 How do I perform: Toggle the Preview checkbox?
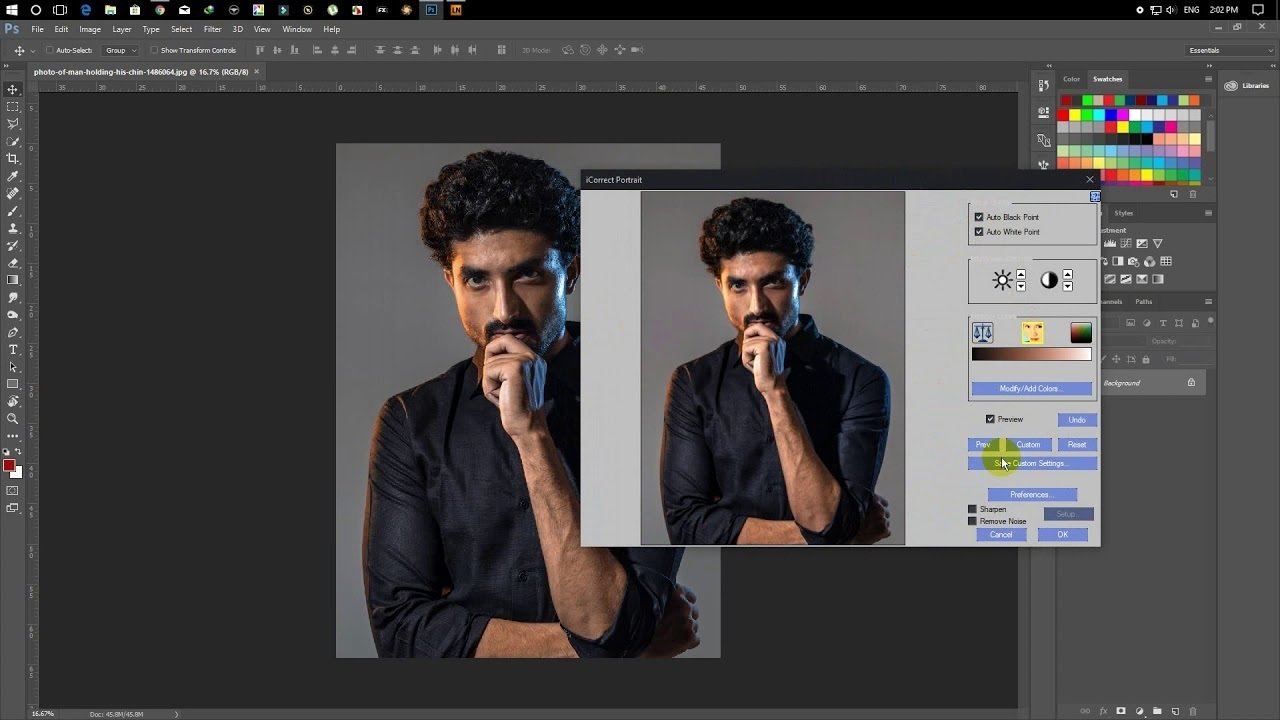(x=990, y=419)
